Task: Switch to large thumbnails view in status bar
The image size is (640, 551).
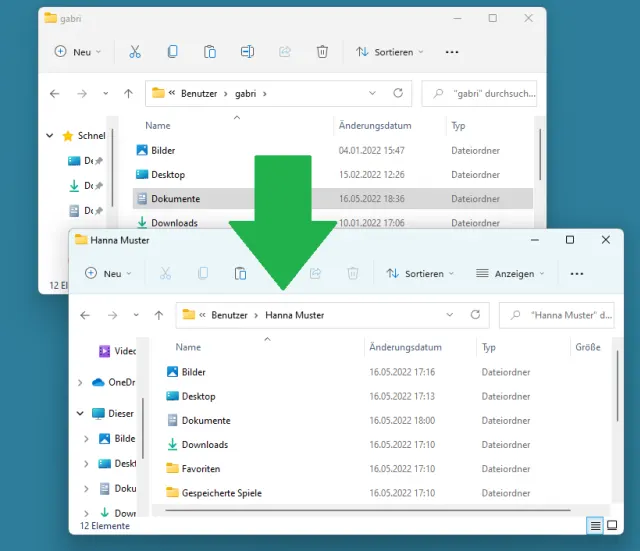Action: [612, 525]
